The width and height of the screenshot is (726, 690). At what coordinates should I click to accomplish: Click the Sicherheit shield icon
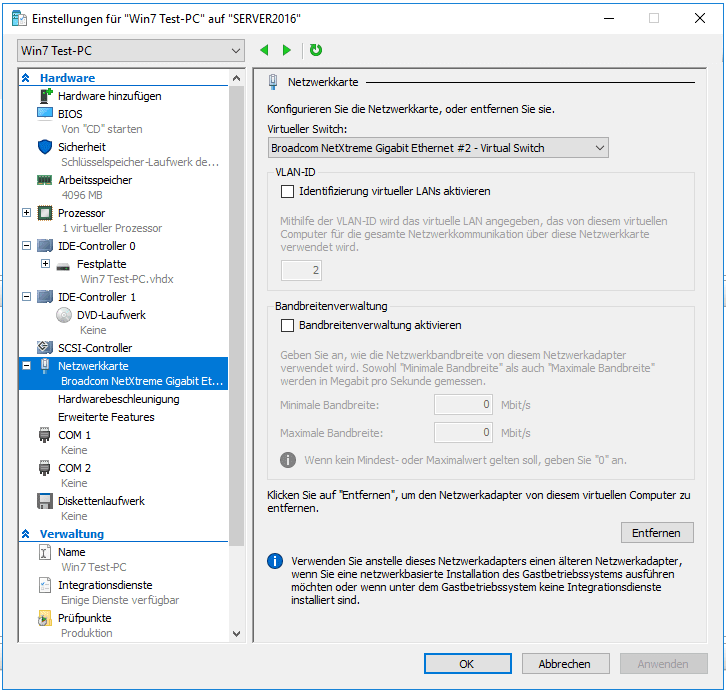[x=45, y=147]
